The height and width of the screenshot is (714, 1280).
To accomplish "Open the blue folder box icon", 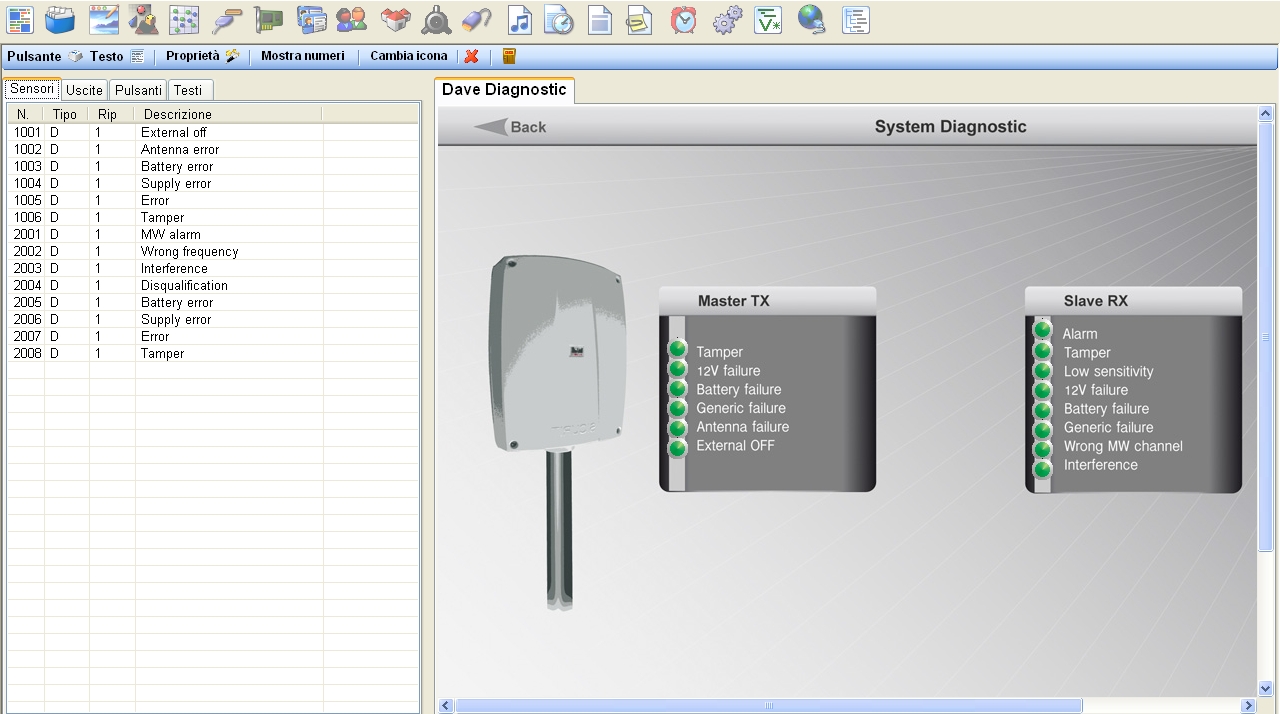I will point(61,20).
